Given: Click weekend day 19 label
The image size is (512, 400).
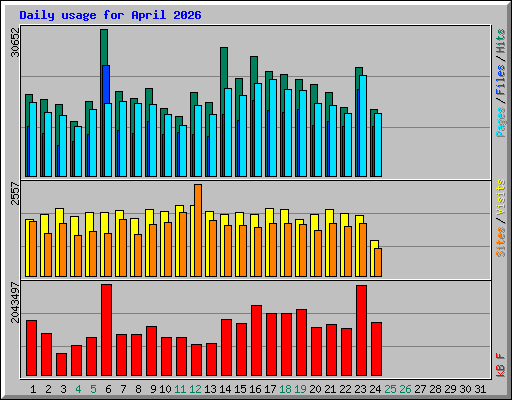Looking at the screenshot, I should [x=301, y=389].
